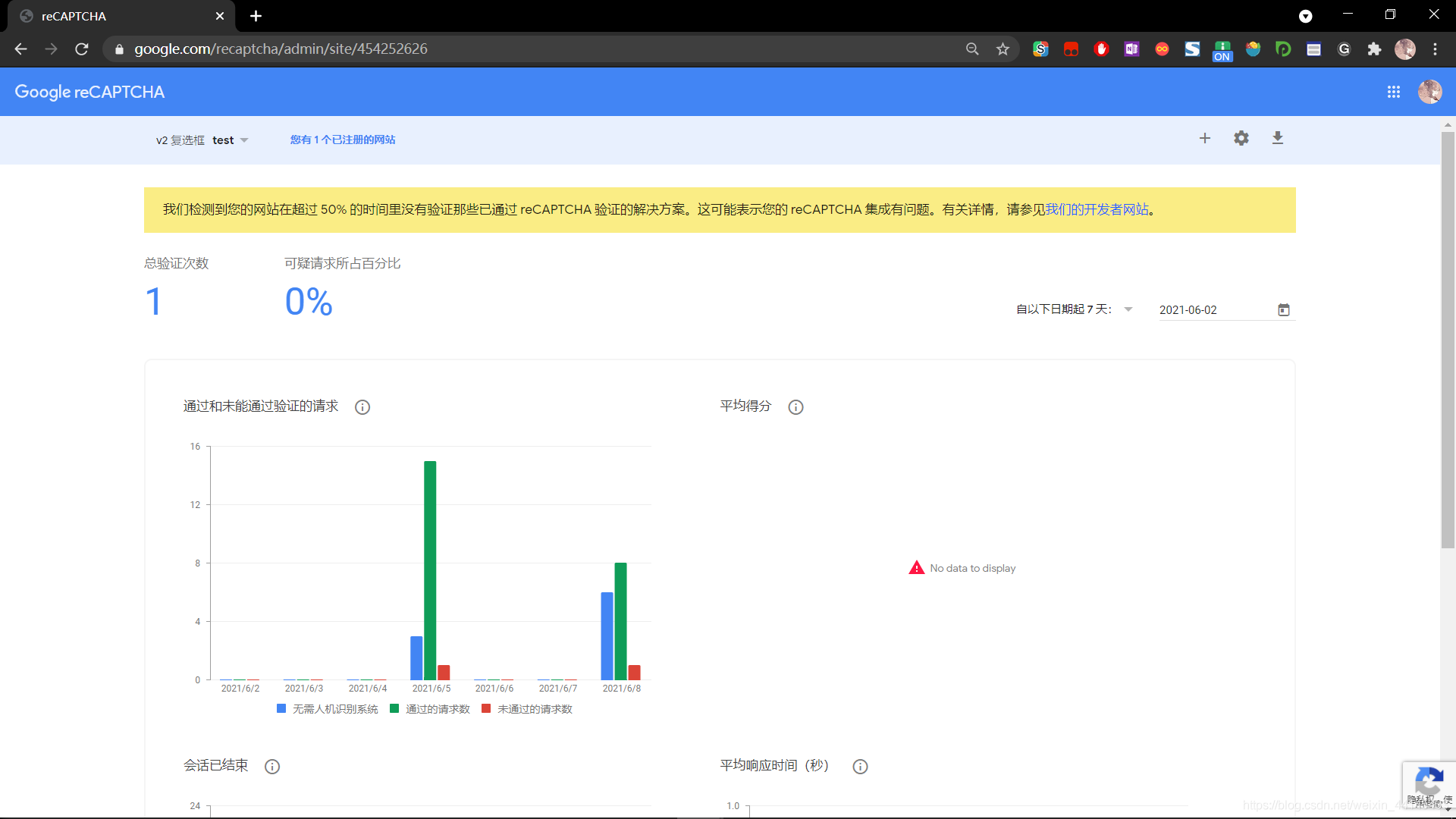Open the Google apps grid icon
Image resolution: width=1456 pixels, height=819 pixels.
[x=1393, y=92]
